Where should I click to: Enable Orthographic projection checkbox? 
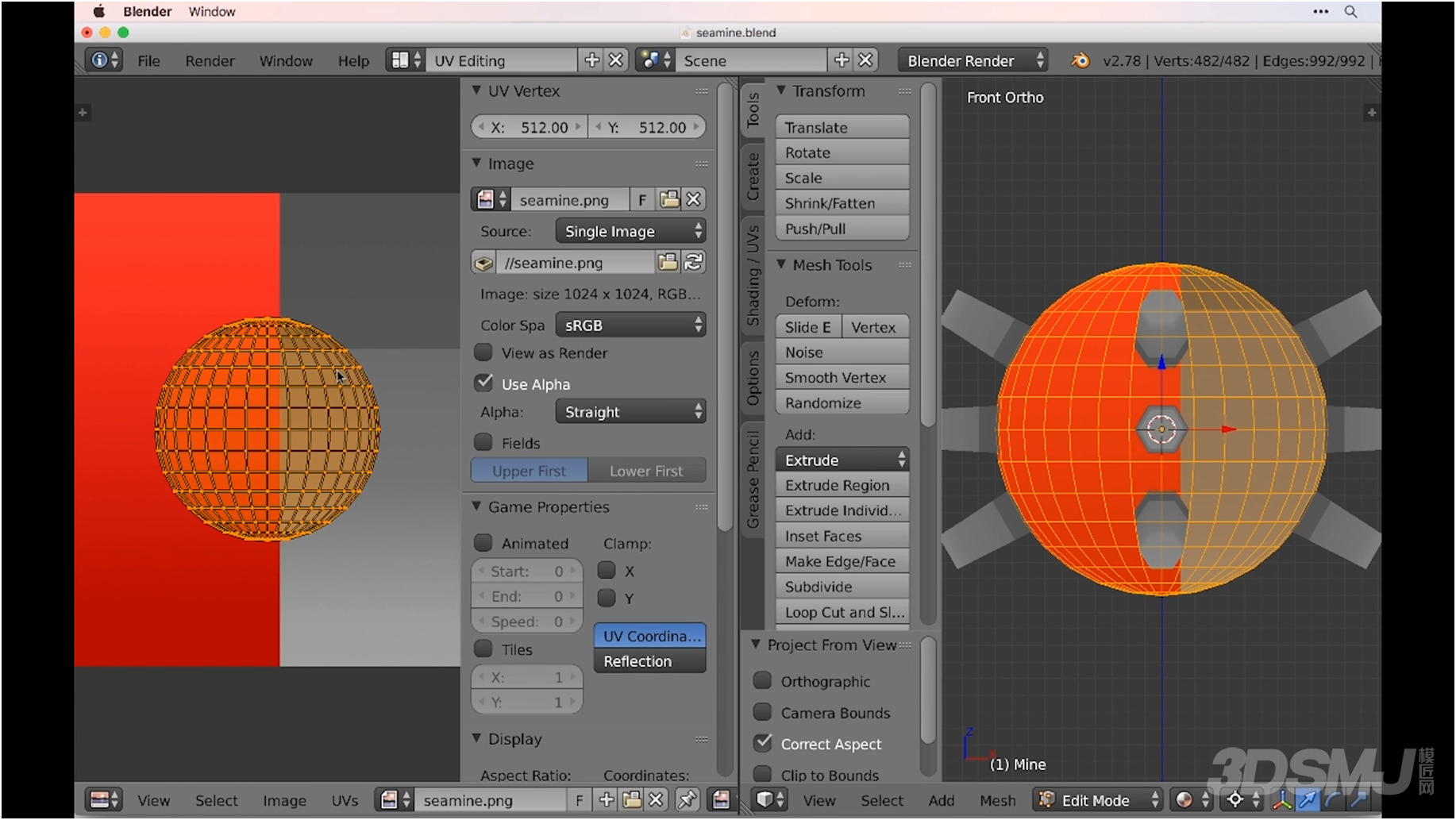(762, 680)
